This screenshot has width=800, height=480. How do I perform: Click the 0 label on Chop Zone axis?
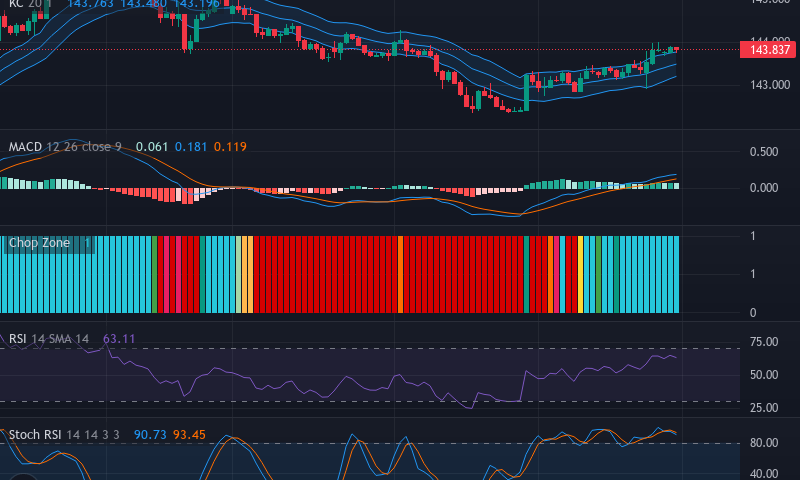point(753,313)
